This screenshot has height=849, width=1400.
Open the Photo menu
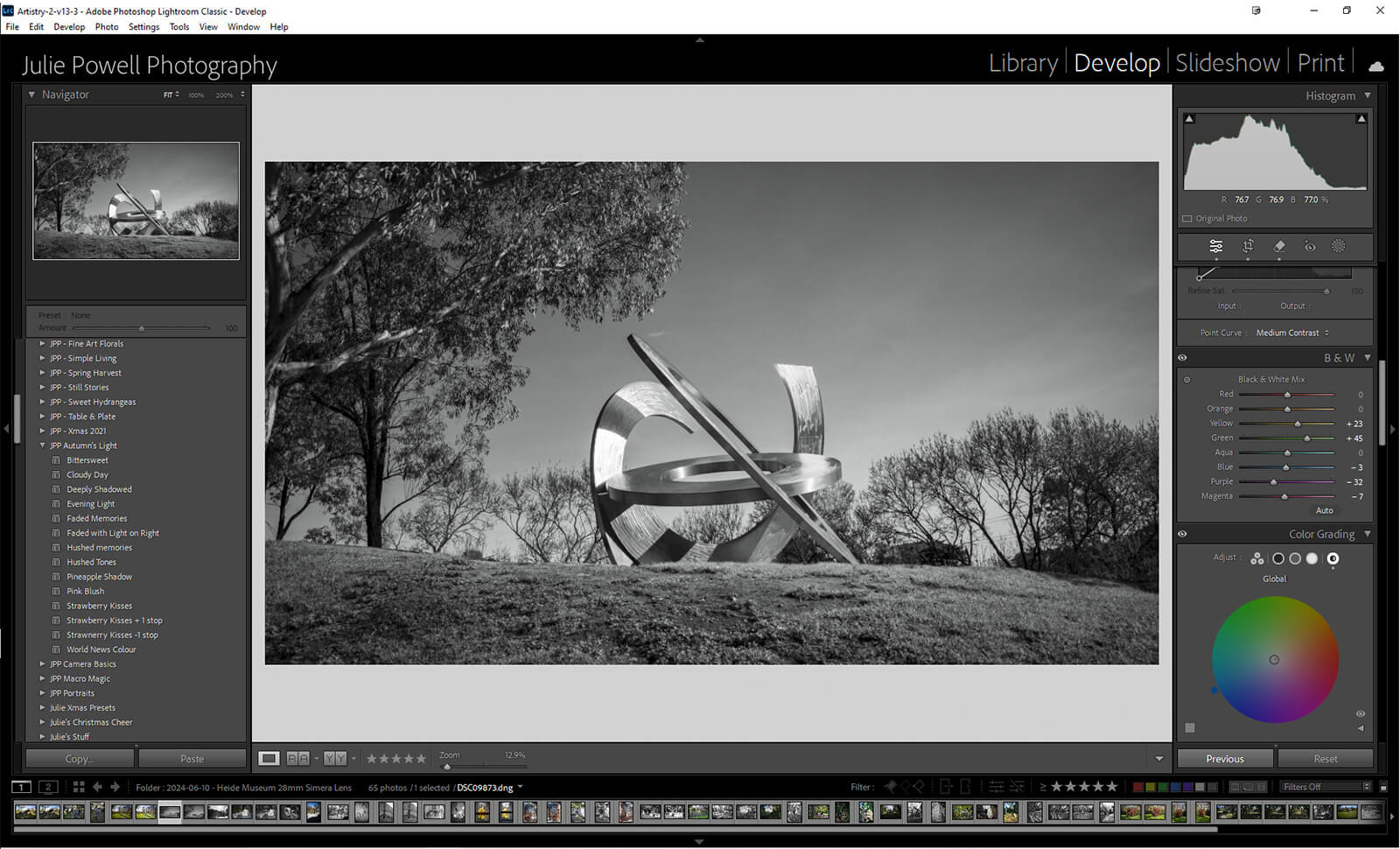coord(107,27)
